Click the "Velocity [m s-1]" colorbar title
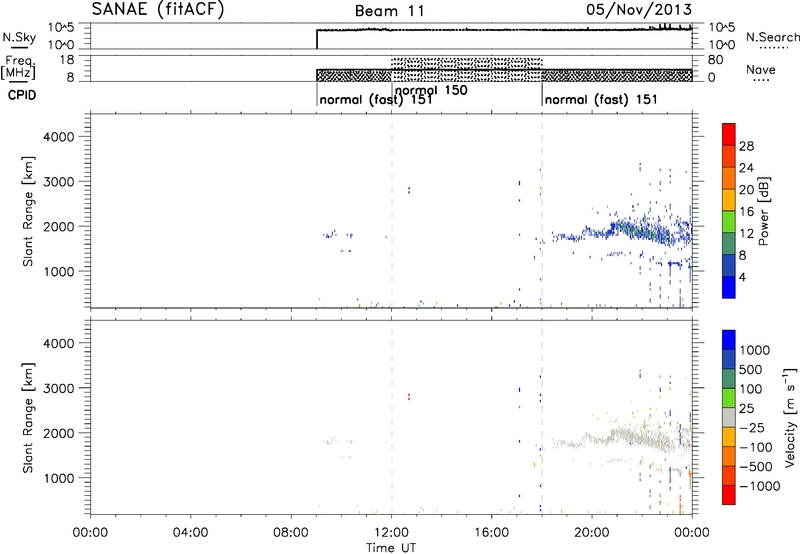The width and height of the screenshot is (800, 554). (x=790, y=417)
